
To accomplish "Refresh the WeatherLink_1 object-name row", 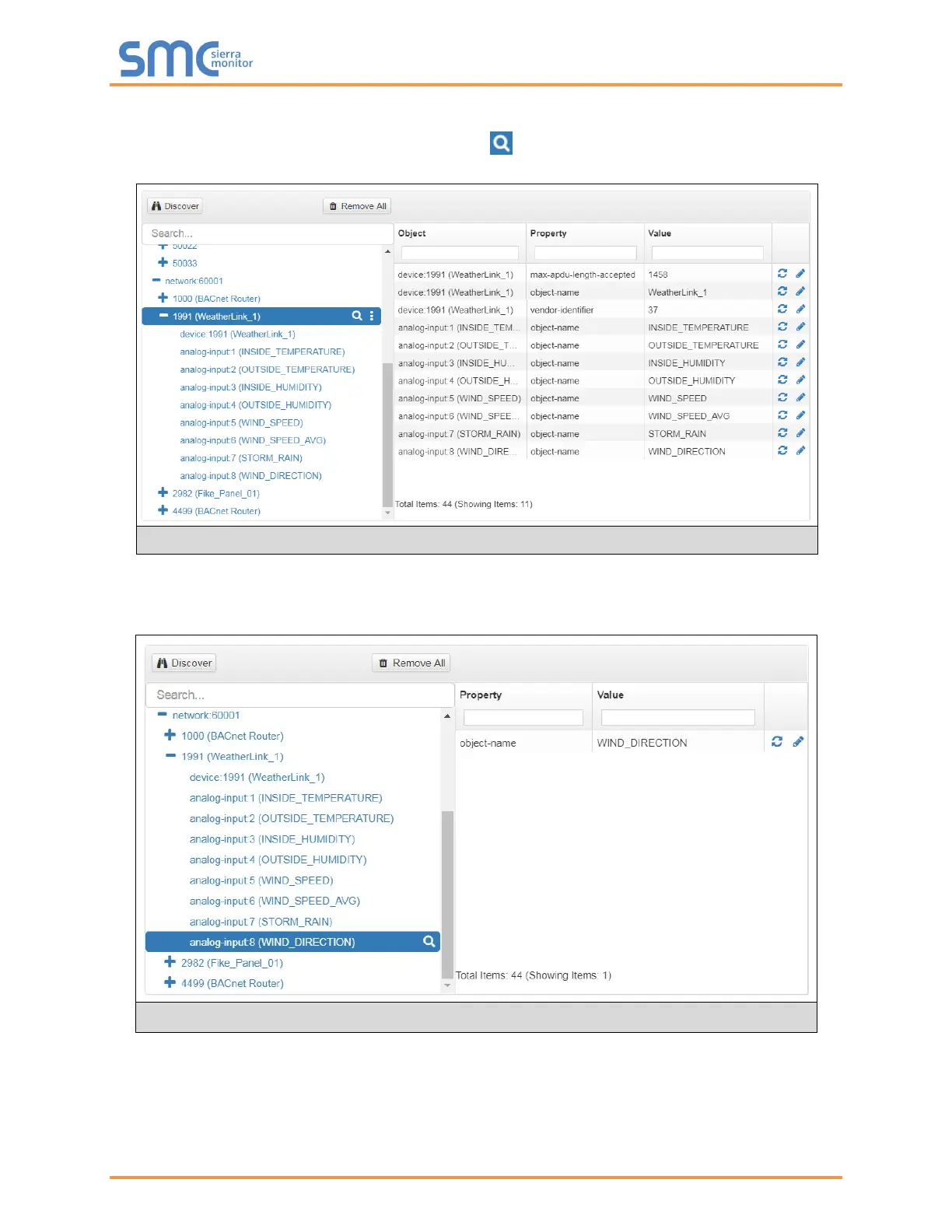I will (782, 291).
